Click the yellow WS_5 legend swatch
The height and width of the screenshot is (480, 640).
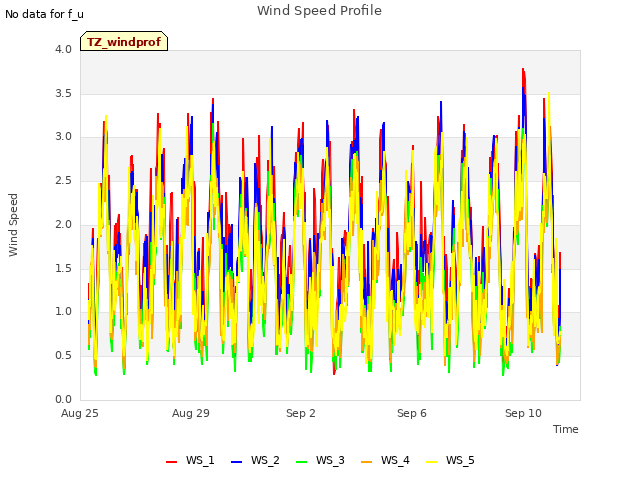(x=431, y=462)
